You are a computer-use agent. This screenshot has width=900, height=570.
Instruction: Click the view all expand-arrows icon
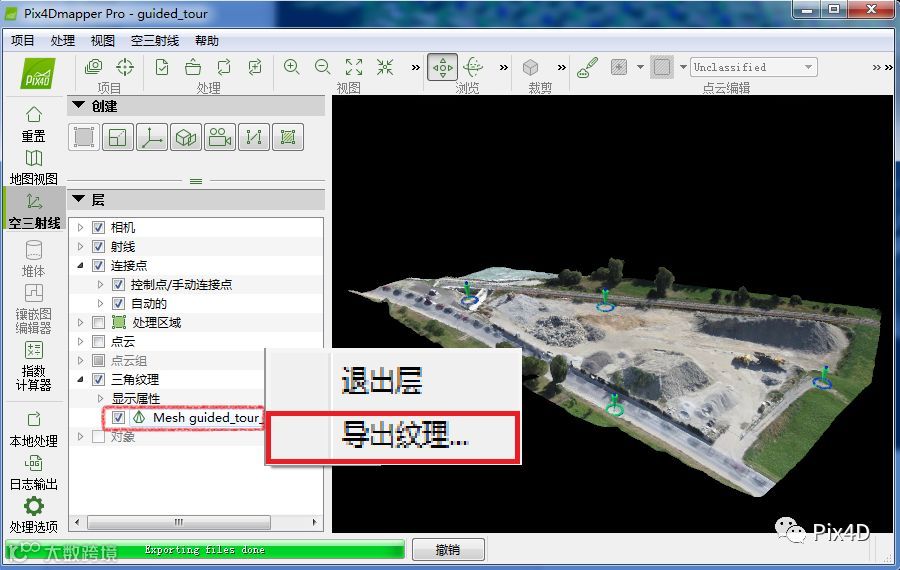point(354,67)
